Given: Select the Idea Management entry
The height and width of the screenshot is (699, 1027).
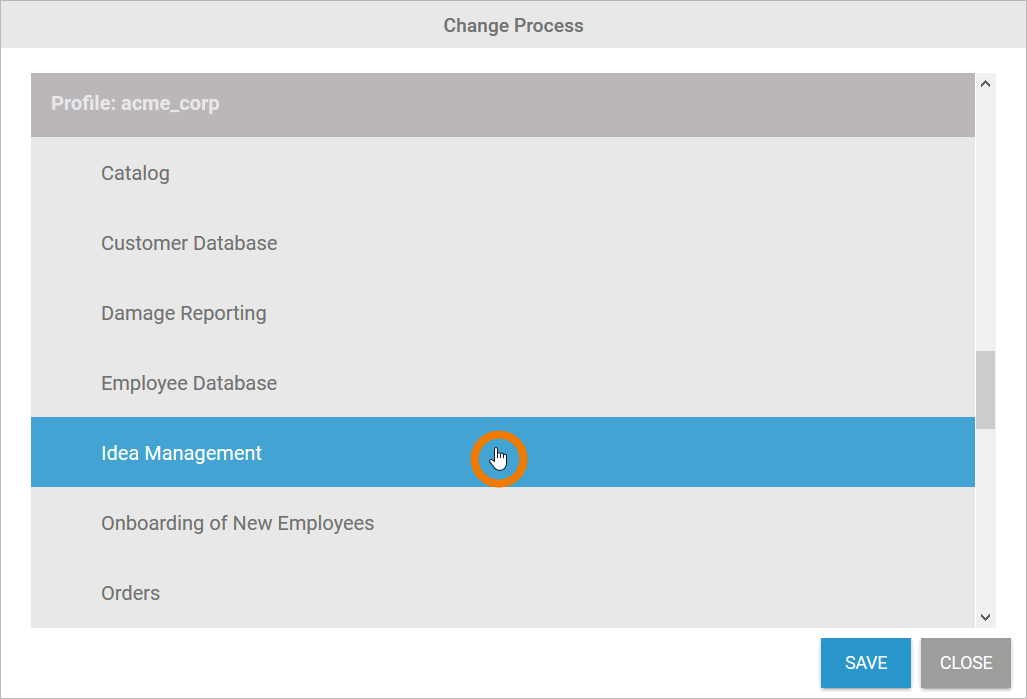Looking at the screenshot, I should point(181,453).
